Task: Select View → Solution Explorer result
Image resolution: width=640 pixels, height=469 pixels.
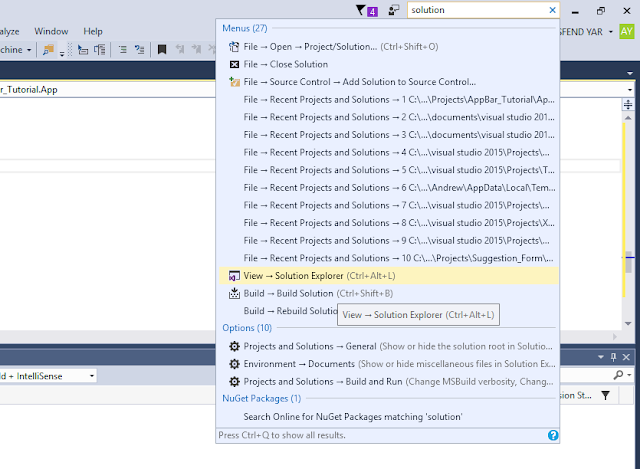Action: coord(389,276)
